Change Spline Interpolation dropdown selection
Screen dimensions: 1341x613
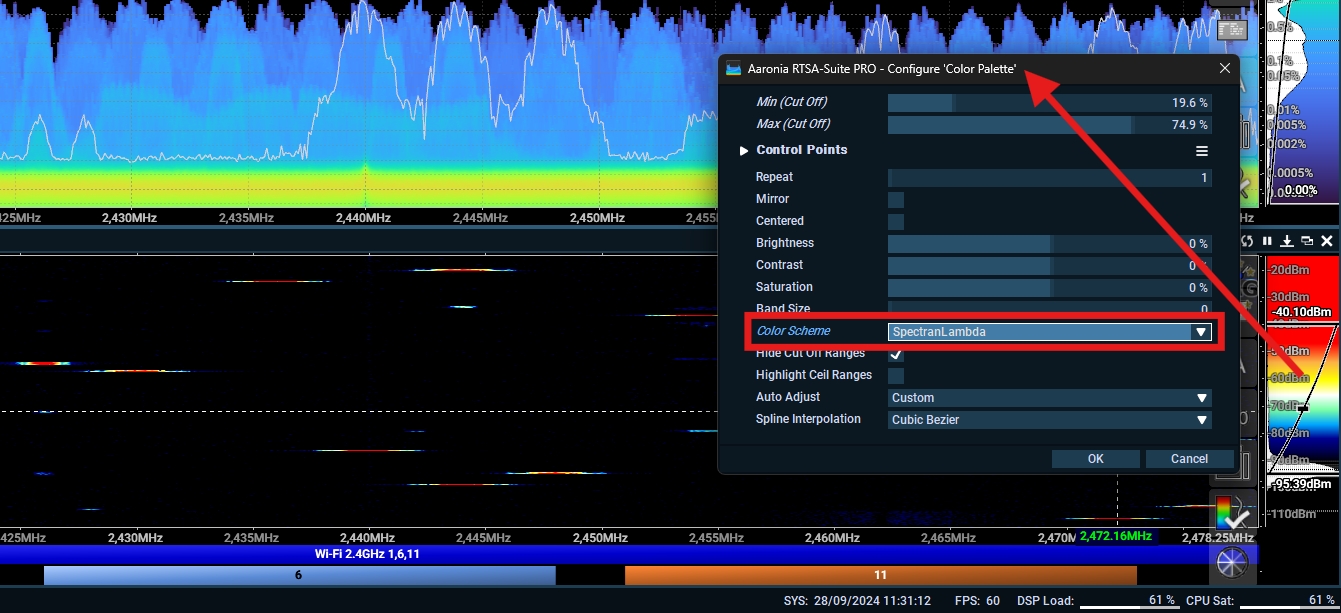click(1049, 420)
